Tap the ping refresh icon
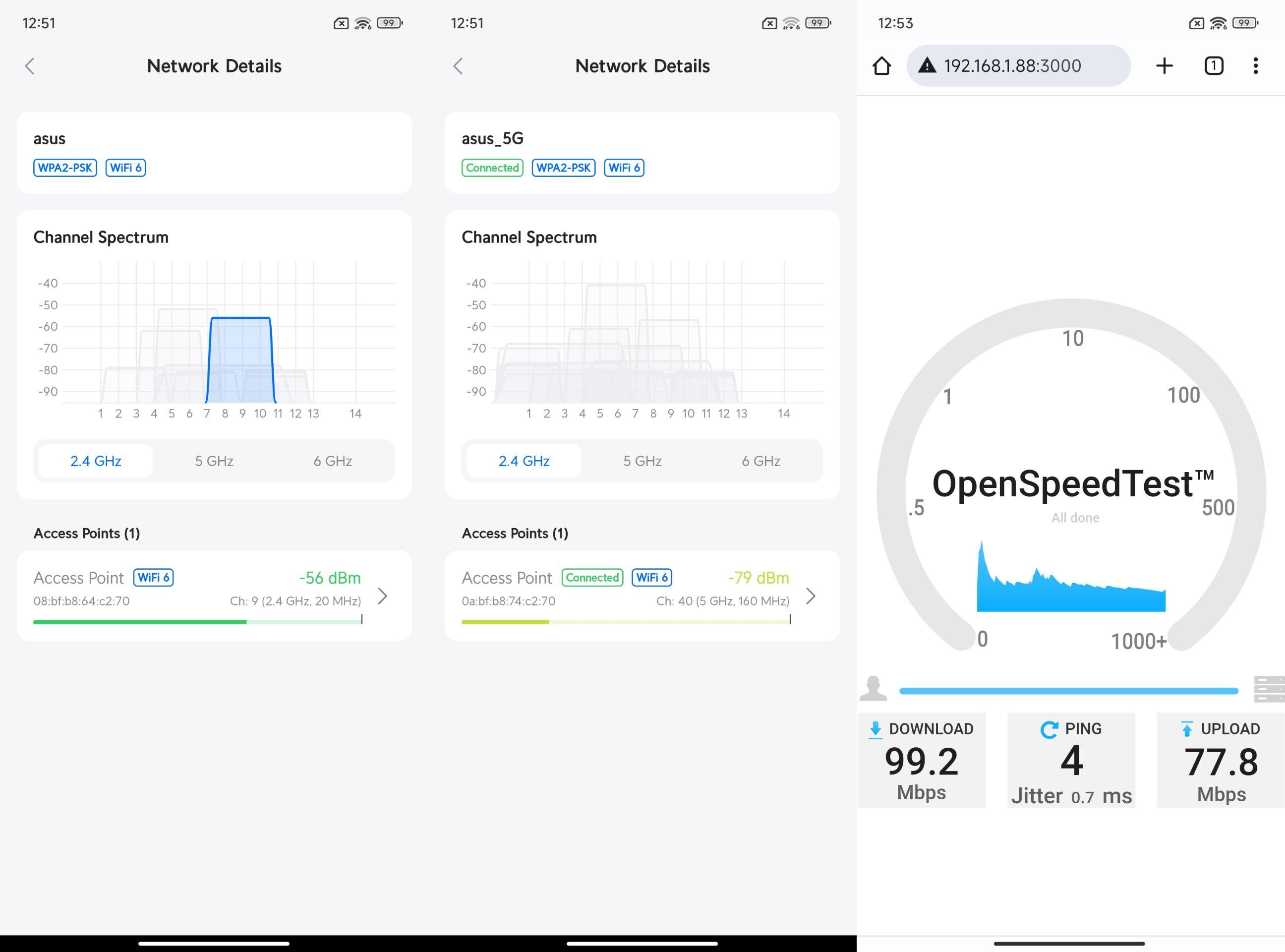Screen dimensions: 1285x952 tap(1049, 729)
